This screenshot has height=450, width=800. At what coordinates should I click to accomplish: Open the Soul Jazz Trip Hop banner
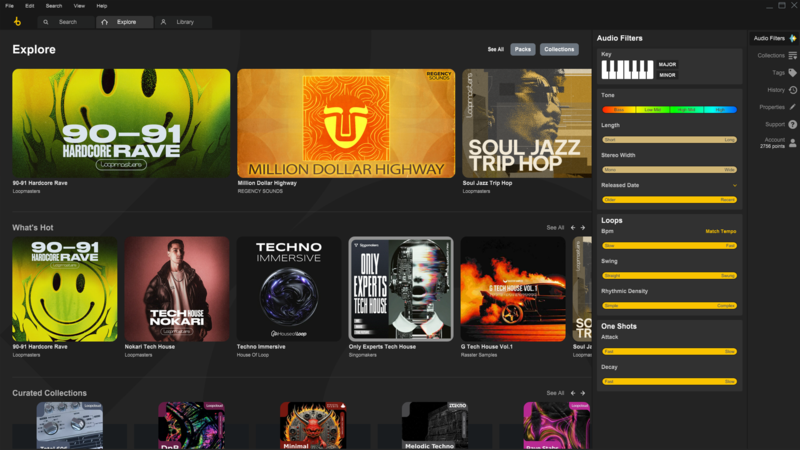click(x=527, y=123)
